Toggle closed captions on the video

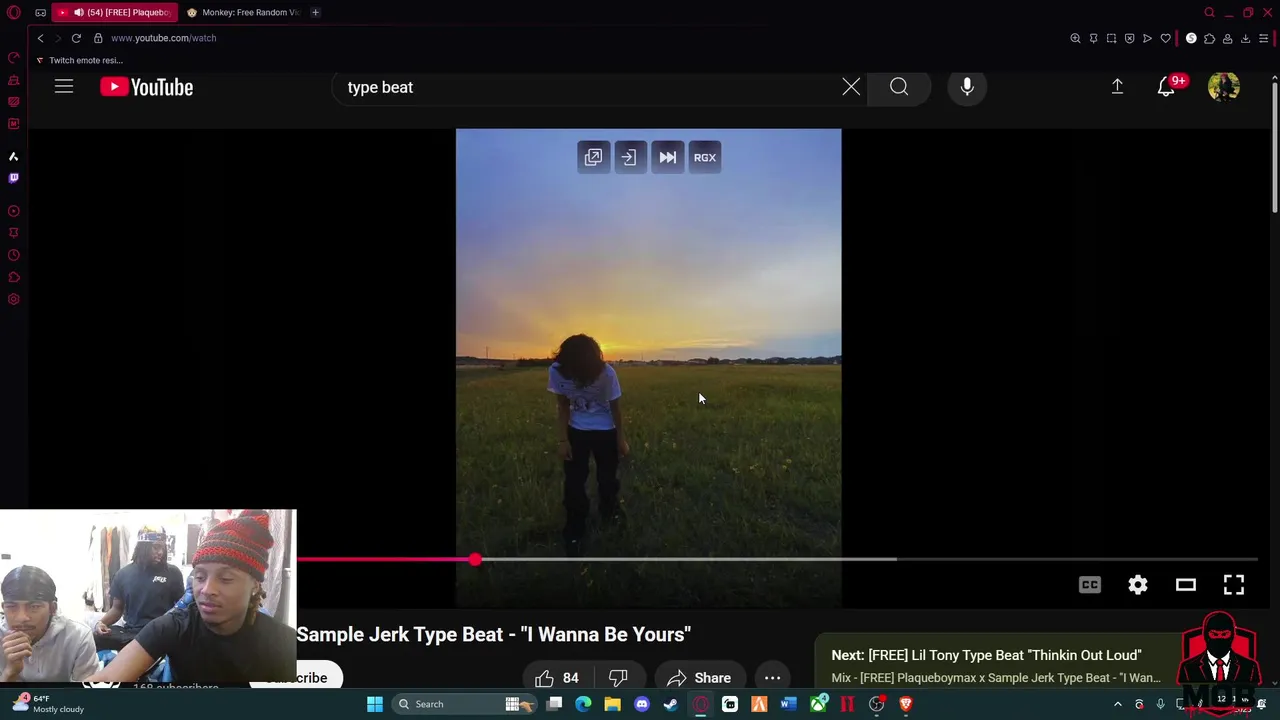click(1090, 585)
